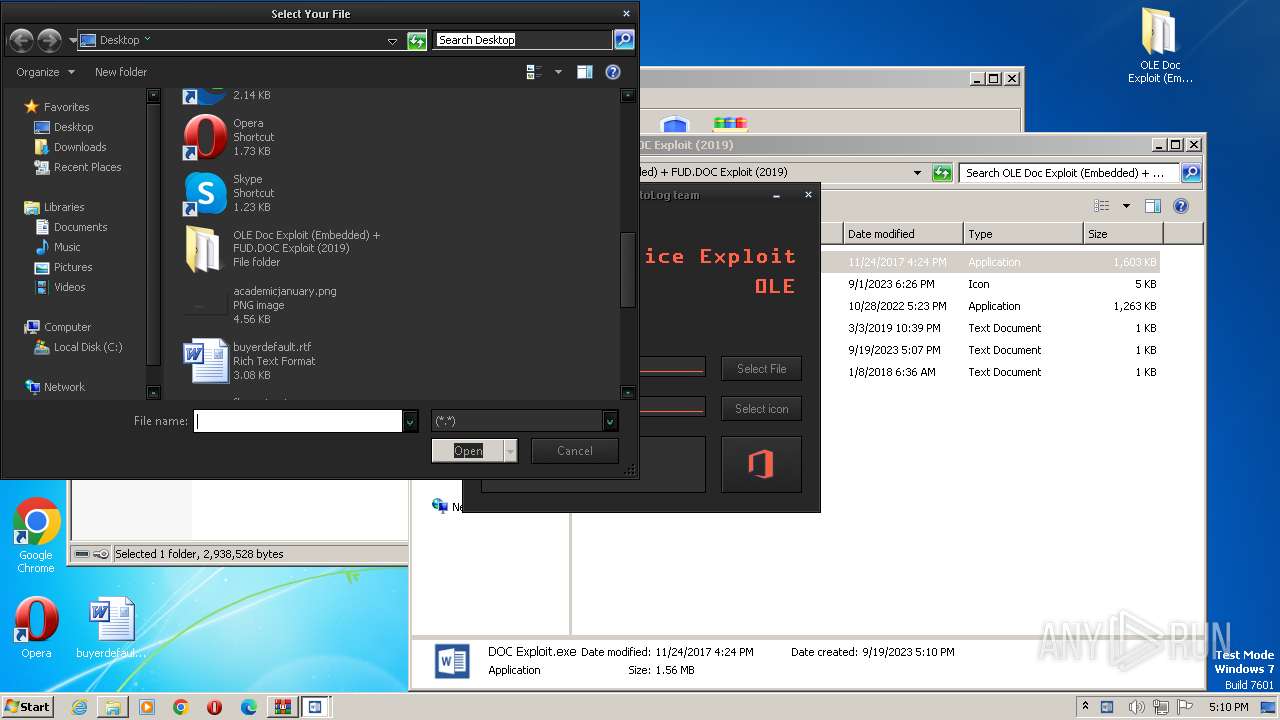Open Internet Explorer from taskbar
This screenshot has height=720, width=1280.
79,707
